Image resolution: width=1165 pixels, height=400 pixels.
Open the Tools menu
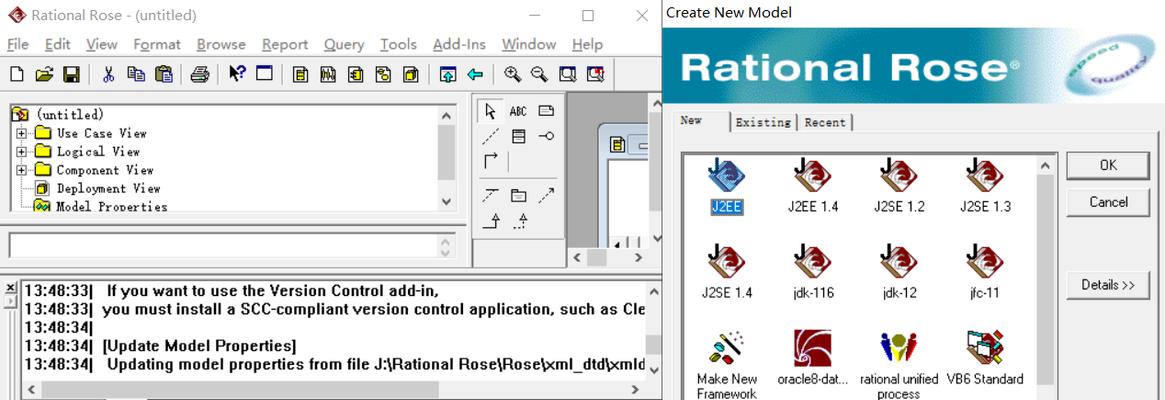tap(398, 45)
